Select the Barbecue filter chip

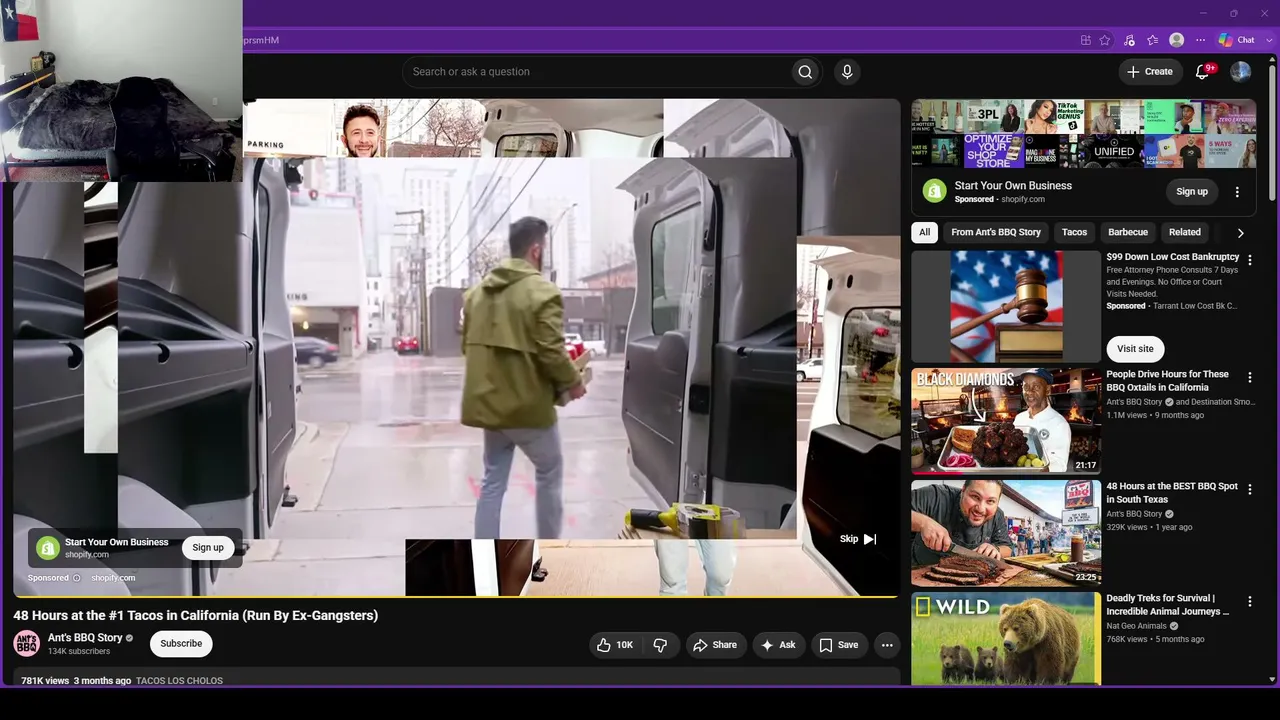coord(1128,232)
